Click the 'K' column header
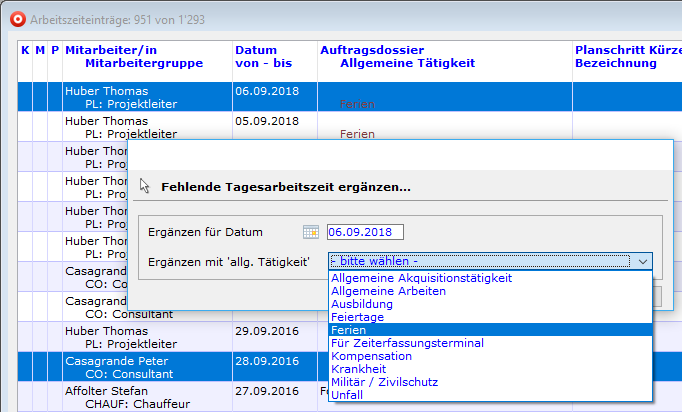This screenshot has width=682, height=412. pos(25,49)
